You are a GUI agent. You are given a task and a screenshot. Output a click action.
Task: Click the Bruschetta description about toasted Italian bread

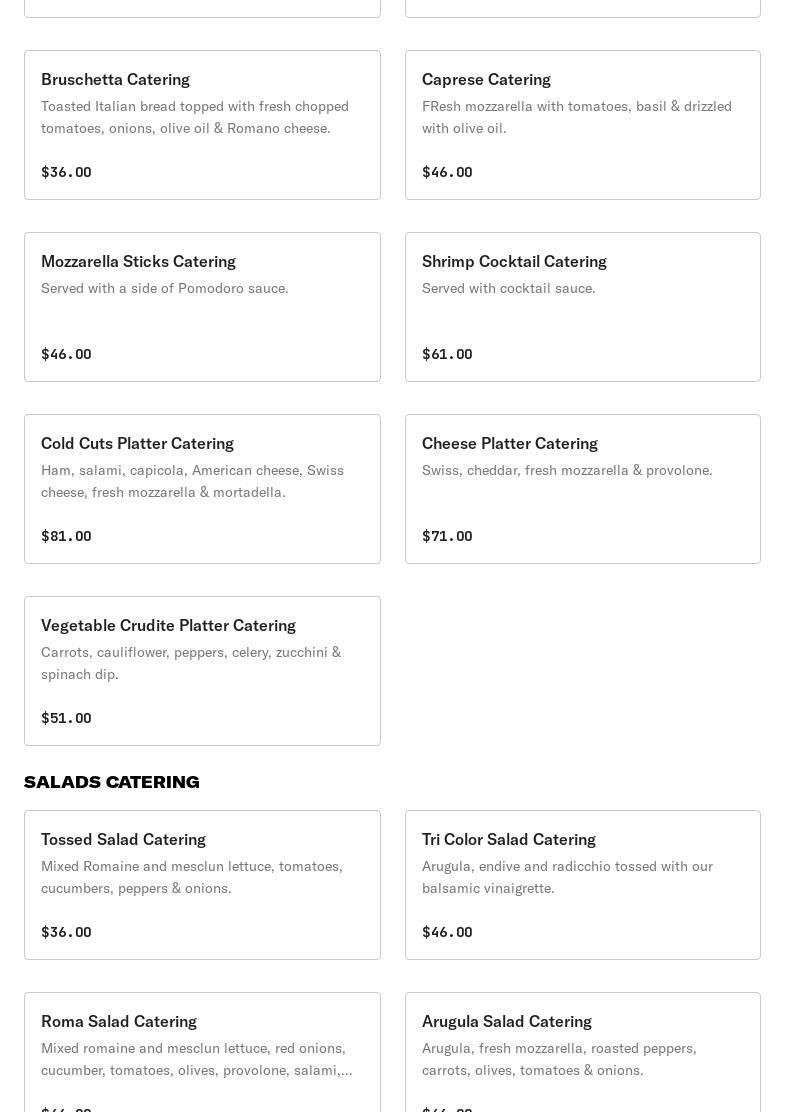tap(195, 117)
